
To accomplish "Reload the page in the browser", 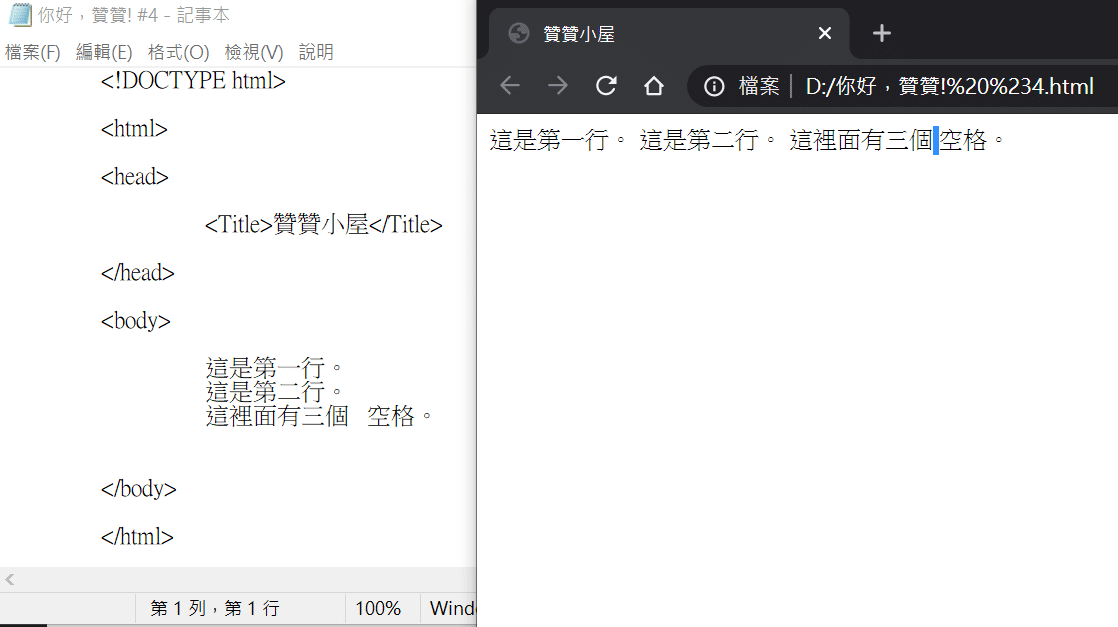I will 606,86.
